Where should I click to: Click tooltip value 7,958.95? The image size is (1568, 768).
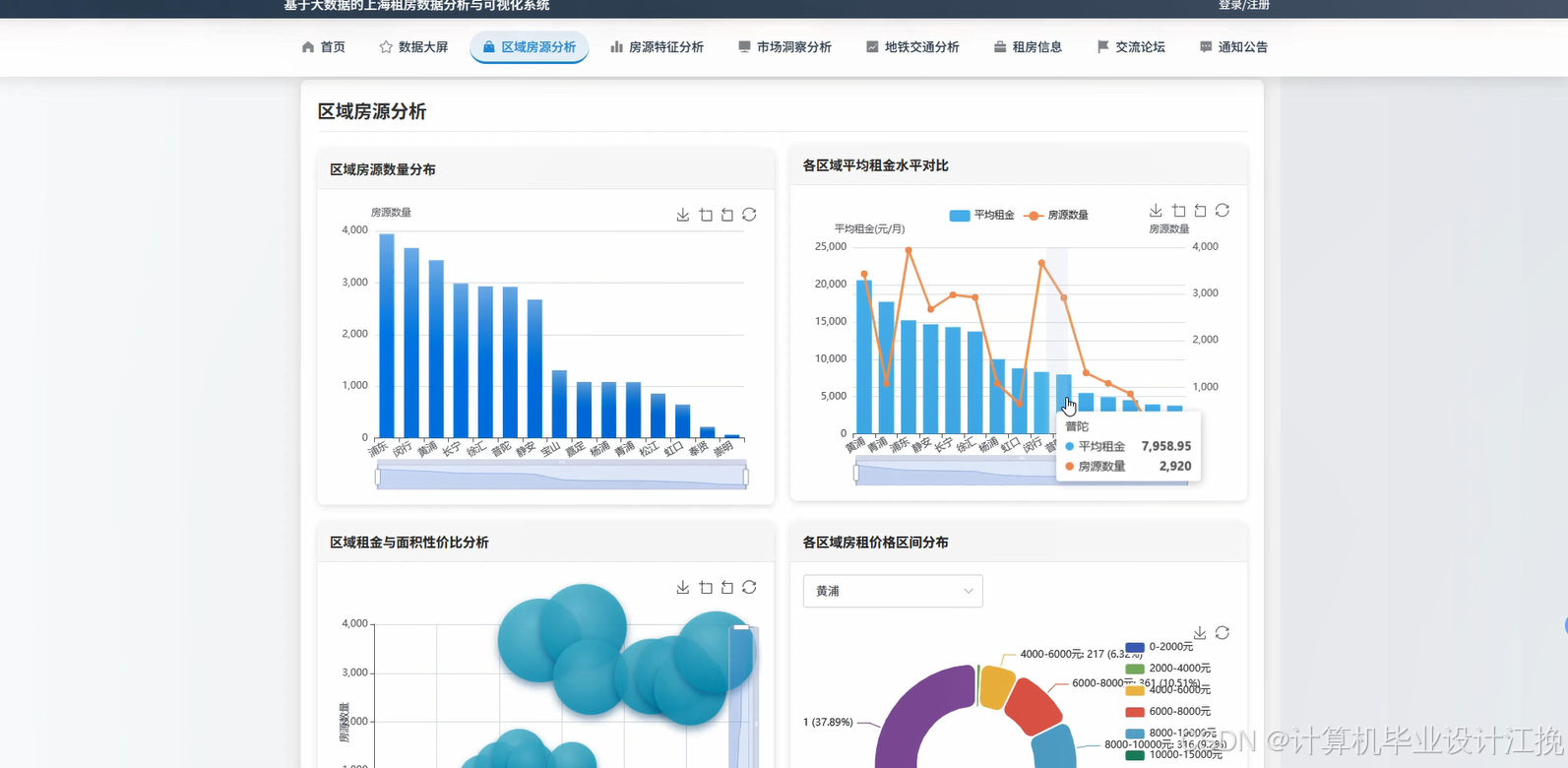pyautogui.click(x=1166, y=446)
